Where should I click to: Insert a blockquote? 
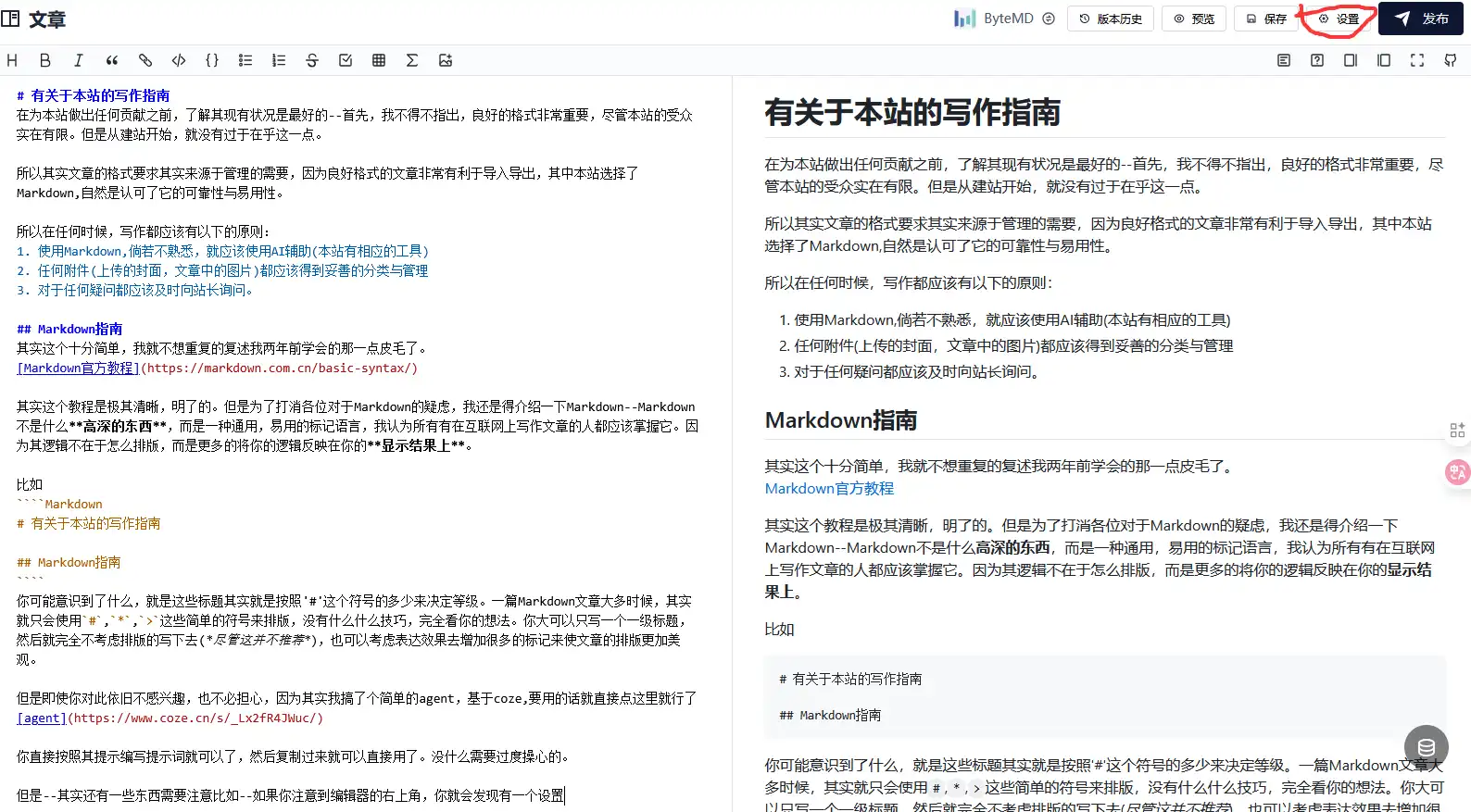pos(112,60)
